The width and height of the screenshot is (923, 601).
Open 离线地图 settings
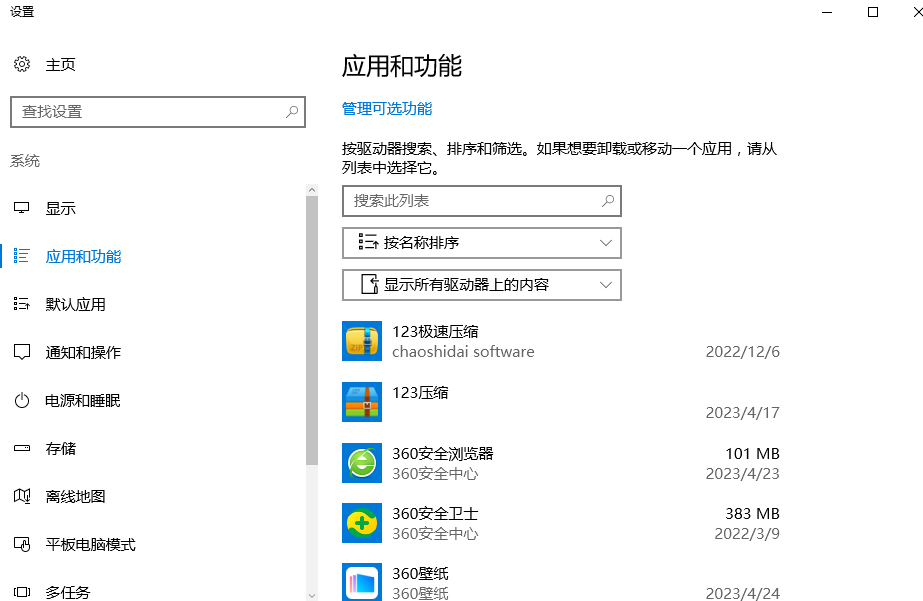pyautogui.click(x=75, y=497)
